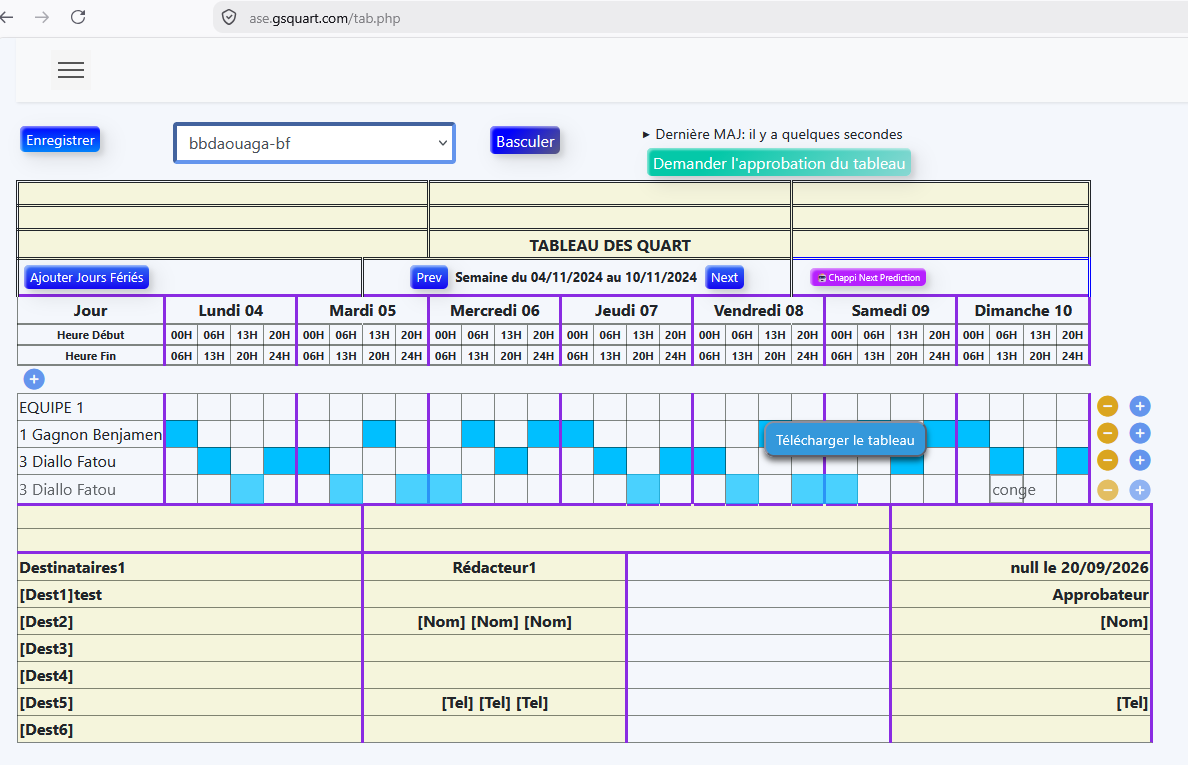Select the Lundi 04 column header
The image size is (1188, 765).
[230, 311]
